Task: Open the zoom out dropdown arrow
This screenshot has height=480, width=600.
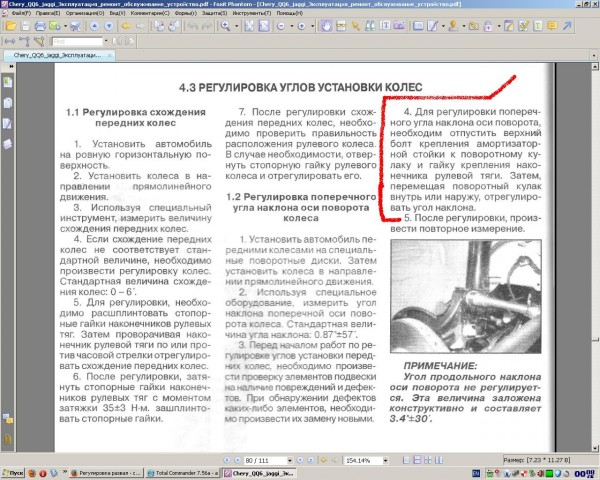Action: click(x=292, y=26)
